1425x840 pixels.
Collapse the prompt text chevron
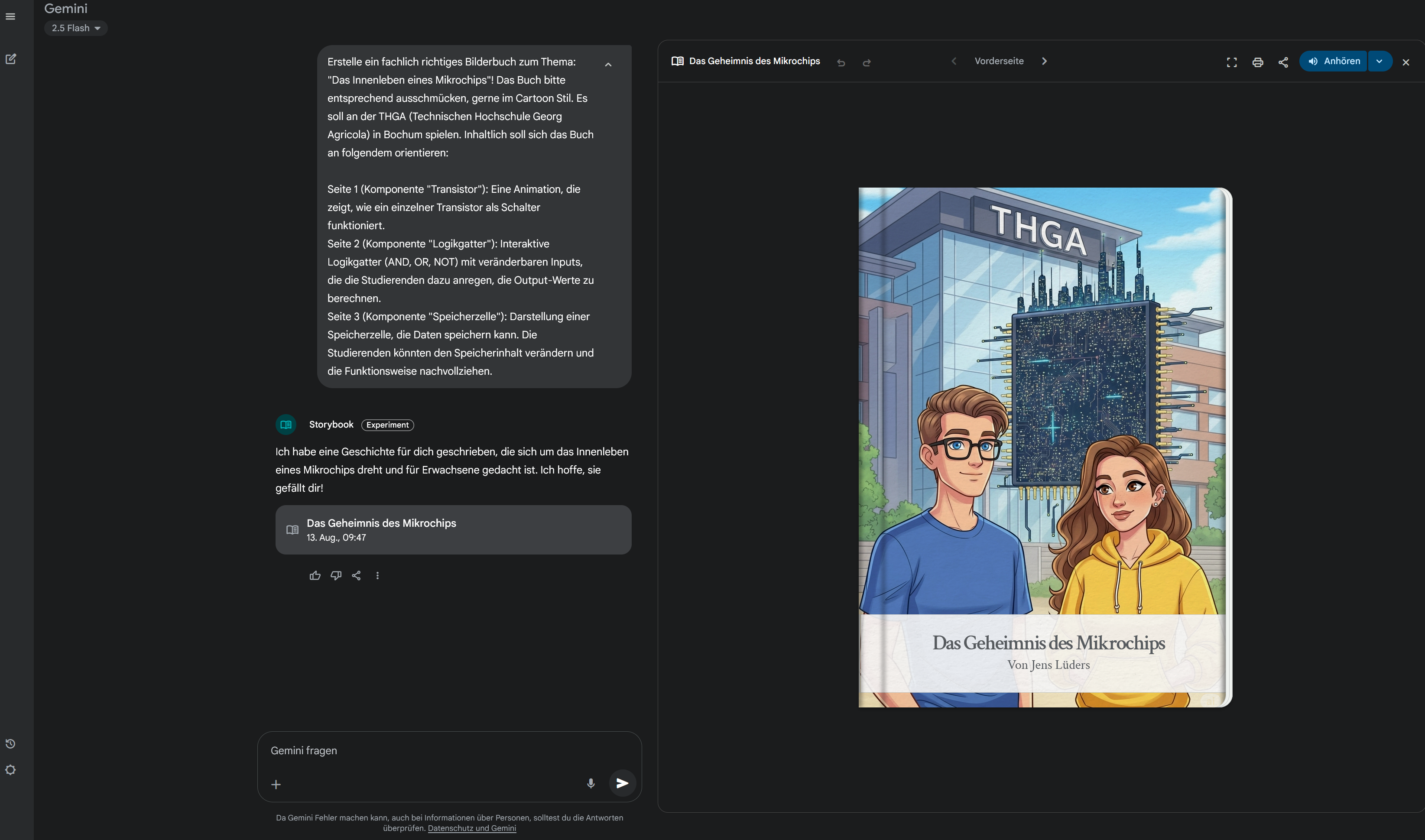[608, 65]
